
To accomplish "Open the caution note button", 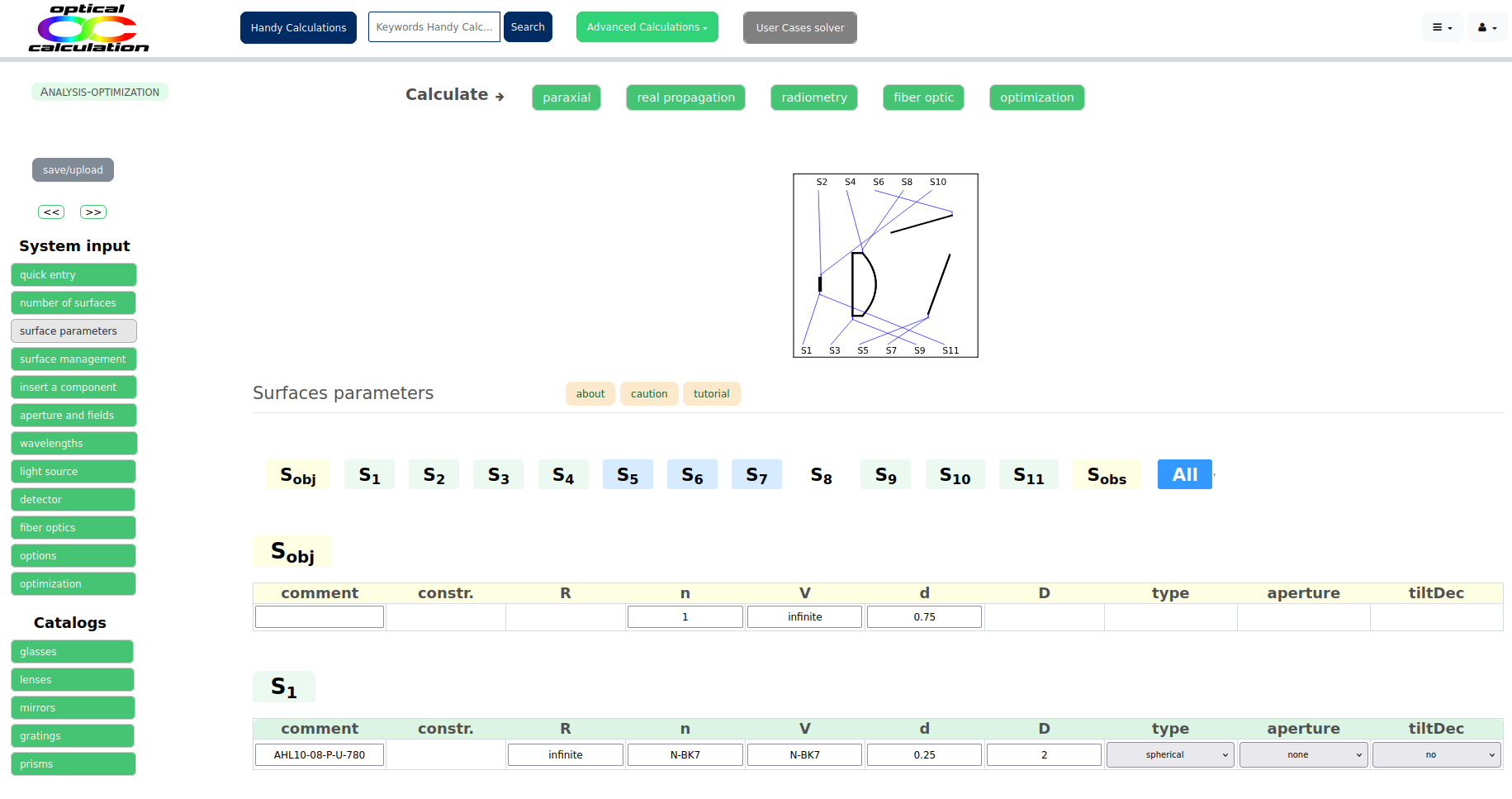I will click(x=649, y=393).
